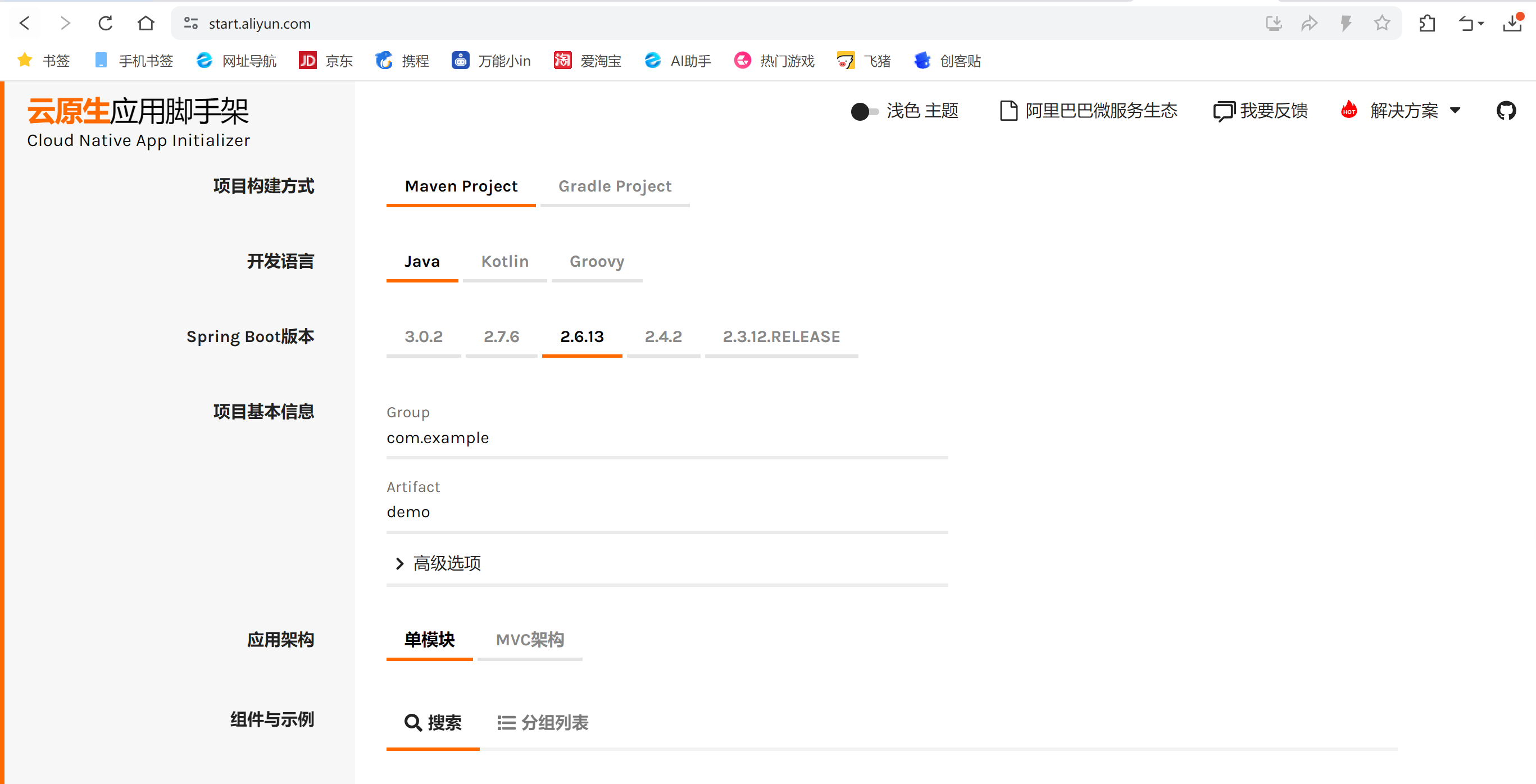
Task: Bookmark this page with star icon
Action: (x=1382, y=24)
